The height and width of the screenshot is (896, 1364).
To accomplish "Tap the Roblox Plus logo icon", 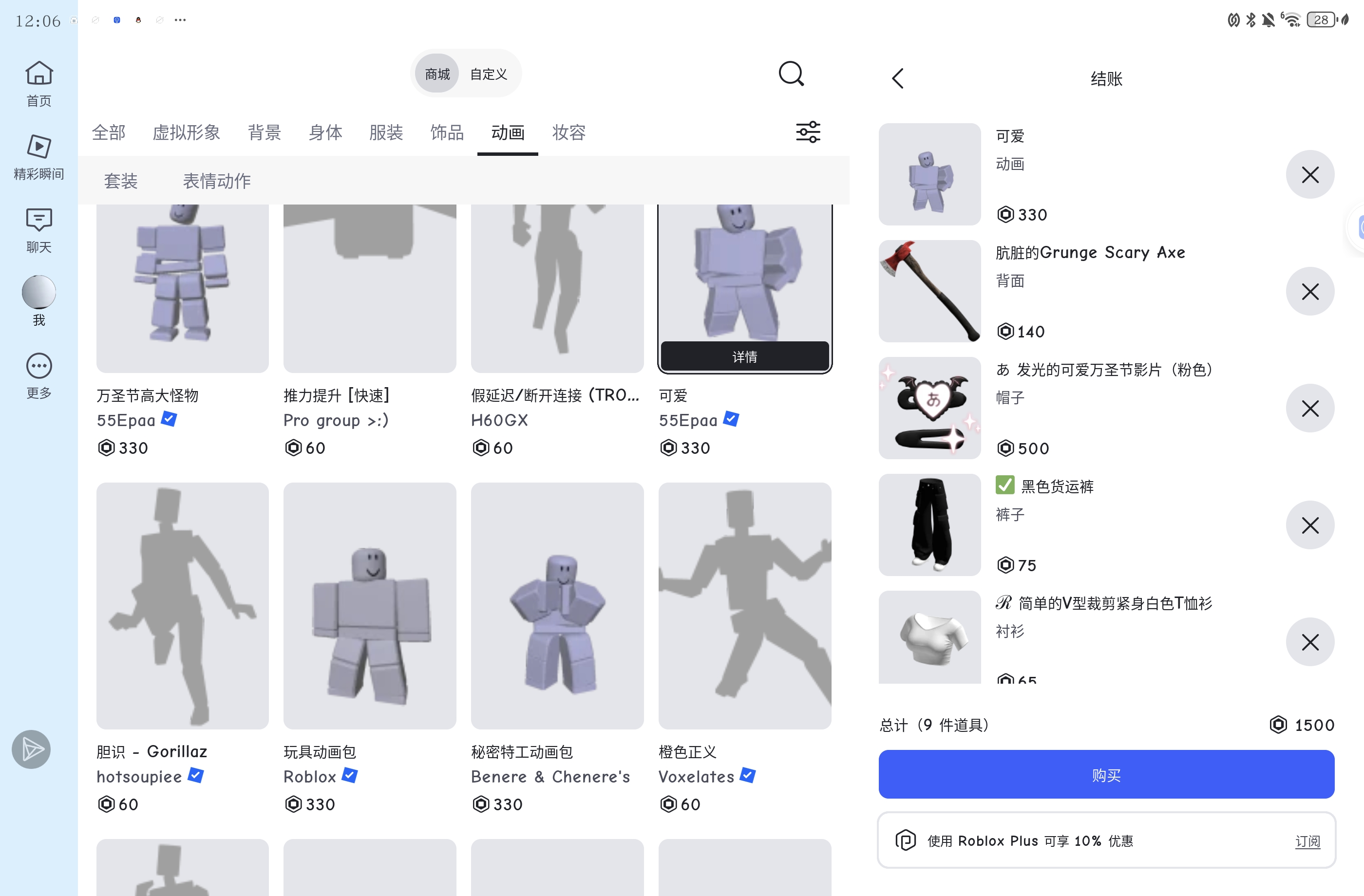I will (x=906, y=840).
